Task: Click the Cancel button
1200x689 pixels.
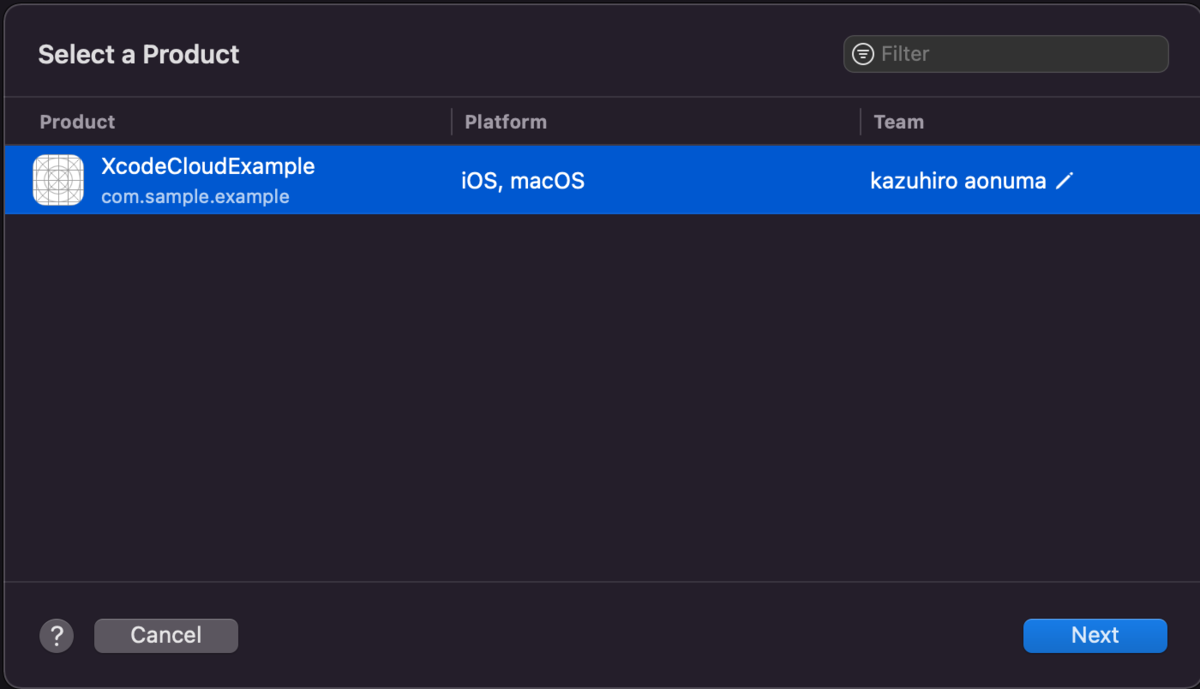Action: pos(166,635)
